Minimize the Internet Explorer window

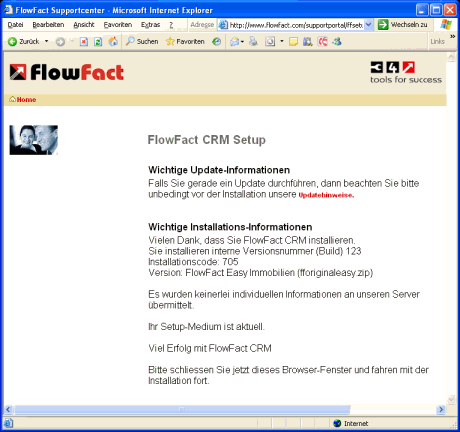coord(422,10)
